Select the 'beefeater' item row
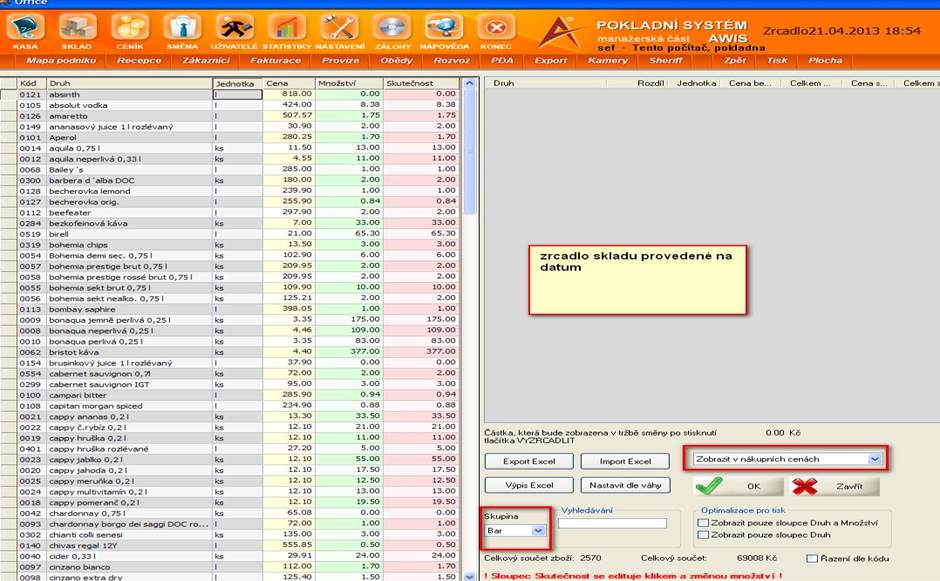 [x=230, y=213]
